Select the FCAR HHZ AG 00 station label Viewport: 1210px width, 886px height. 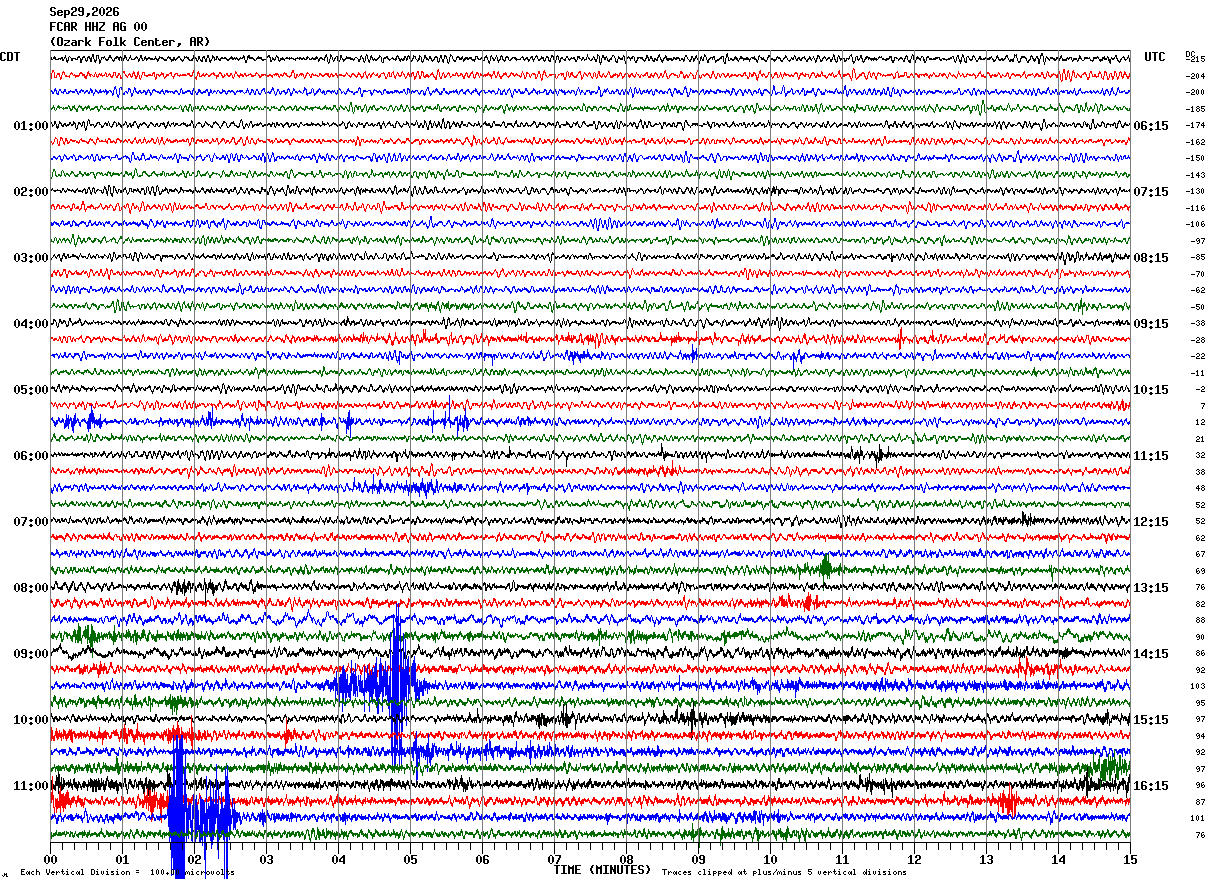98,27
